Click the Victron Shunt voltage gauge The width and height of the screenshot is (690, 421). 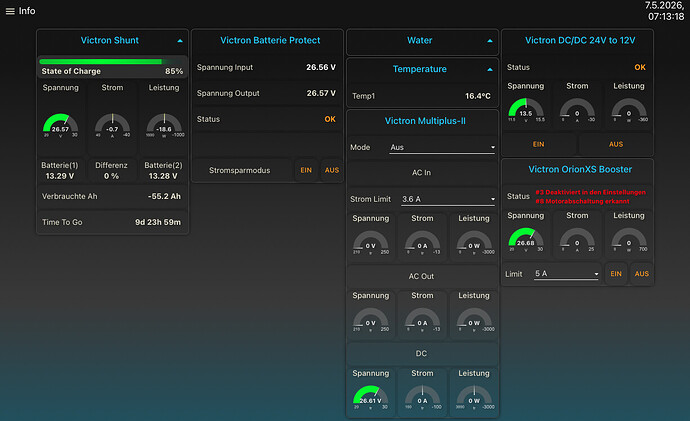[x=60, y=126]
